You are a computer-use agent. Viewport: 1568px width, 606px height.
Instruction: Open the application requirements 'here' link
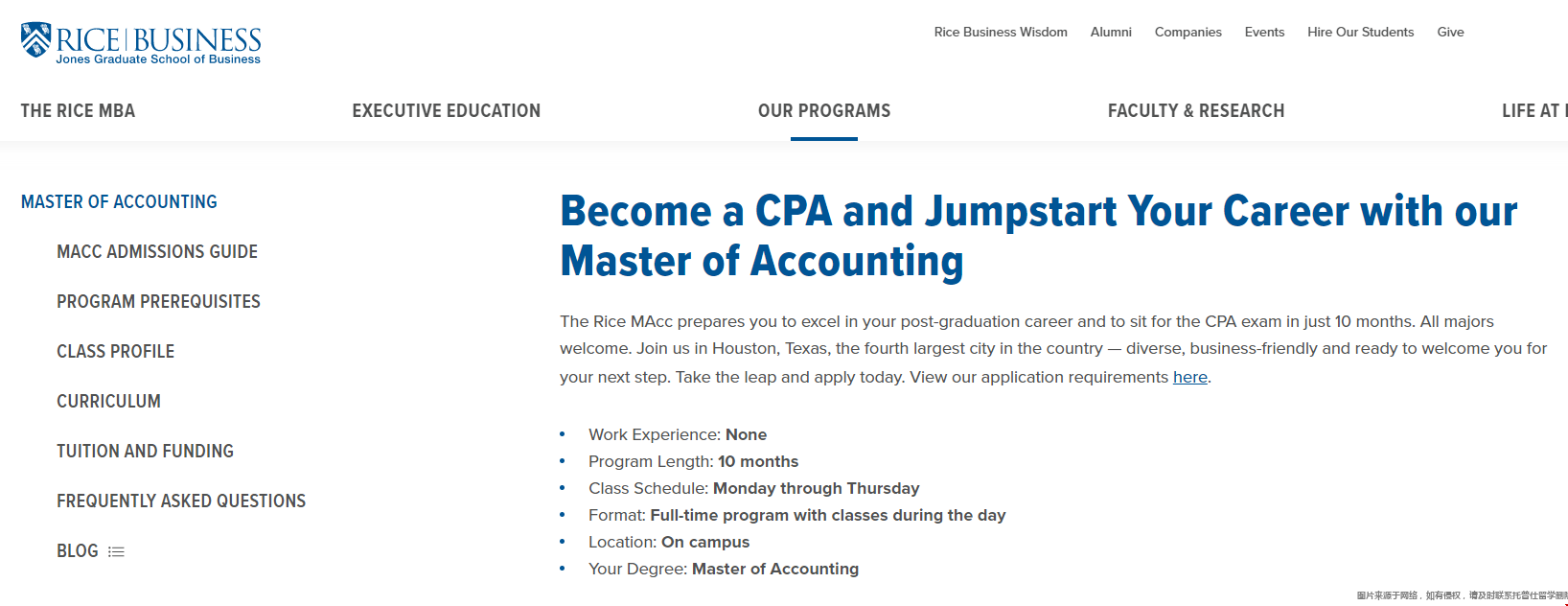click(x=1190, y=377)
